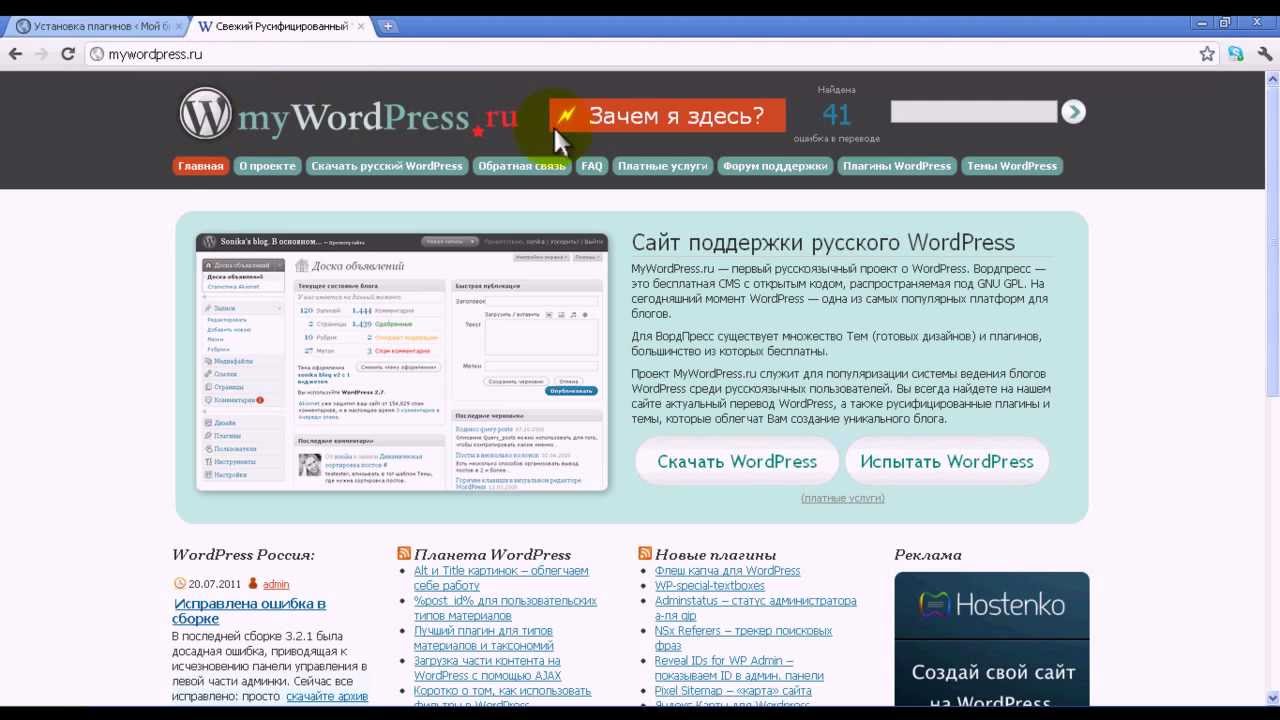Viewport: 1280px width, 720px height.
Task: Open the Skype extension icon in the toolbar
Action: click(x=1237, y=54)
